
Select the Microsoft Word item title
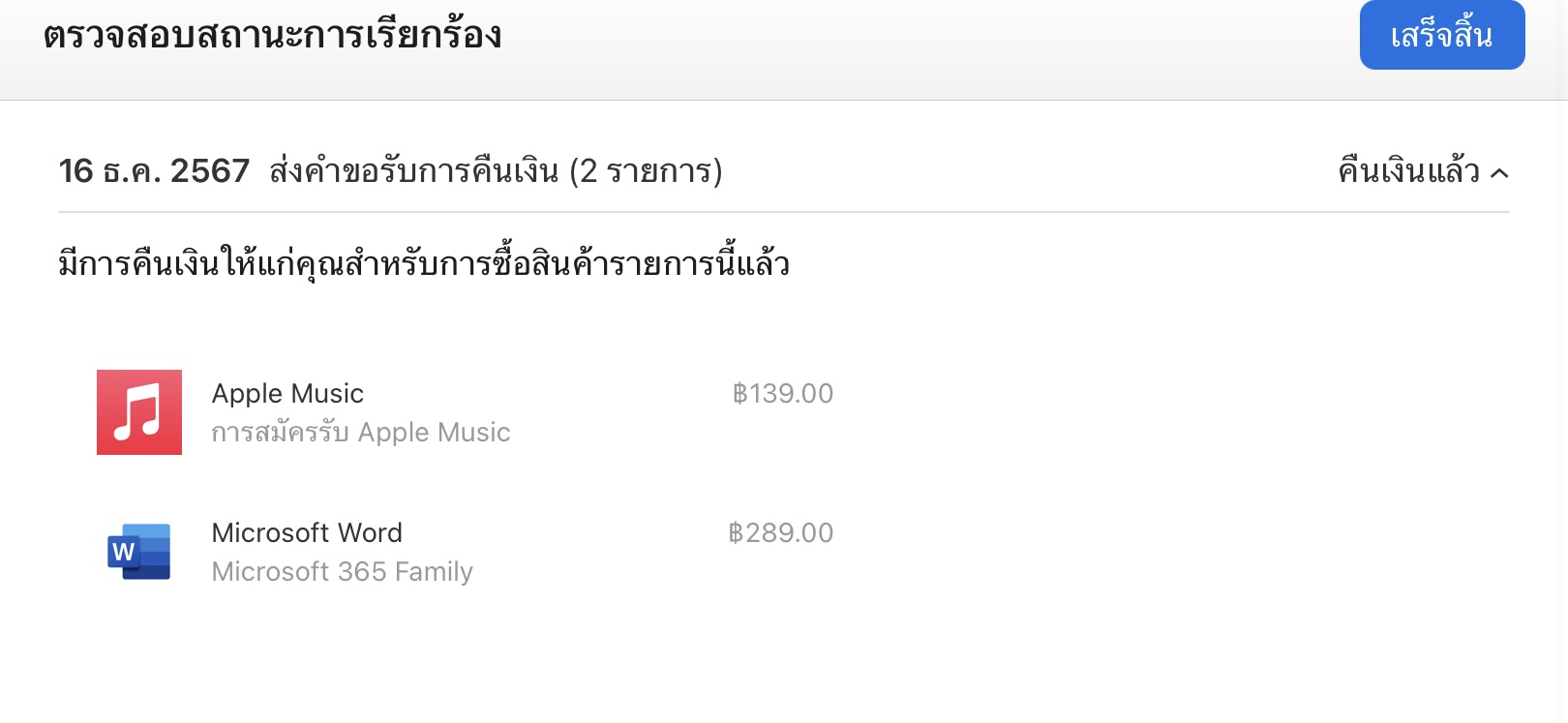pos(307,533)
